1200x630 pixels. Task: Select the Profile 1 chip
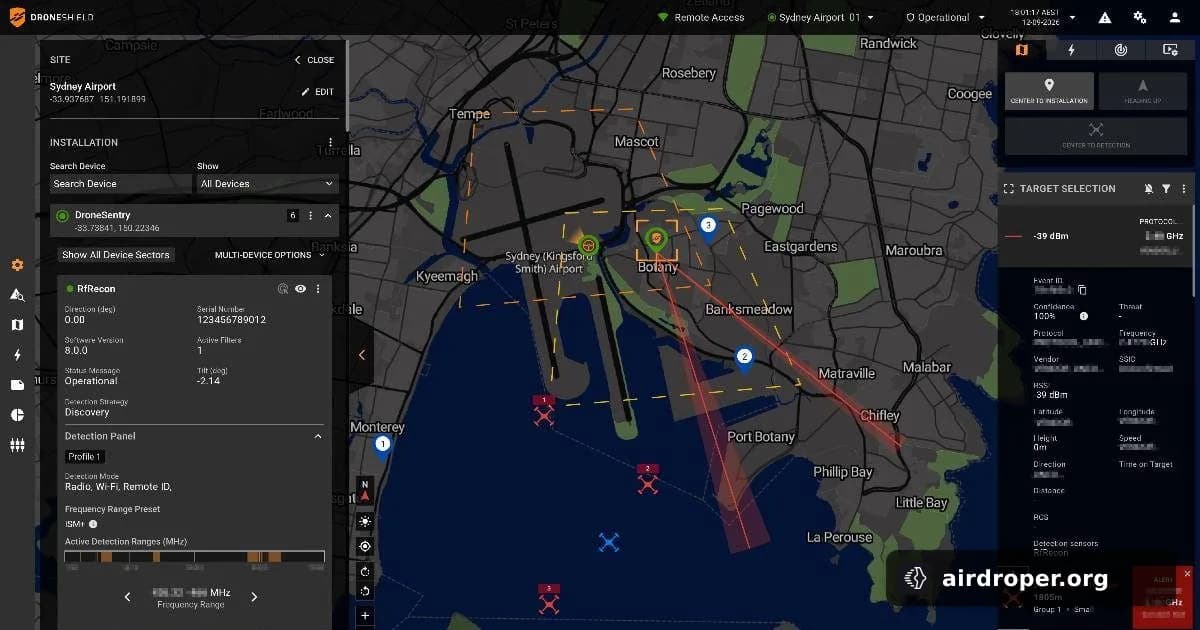85,457
